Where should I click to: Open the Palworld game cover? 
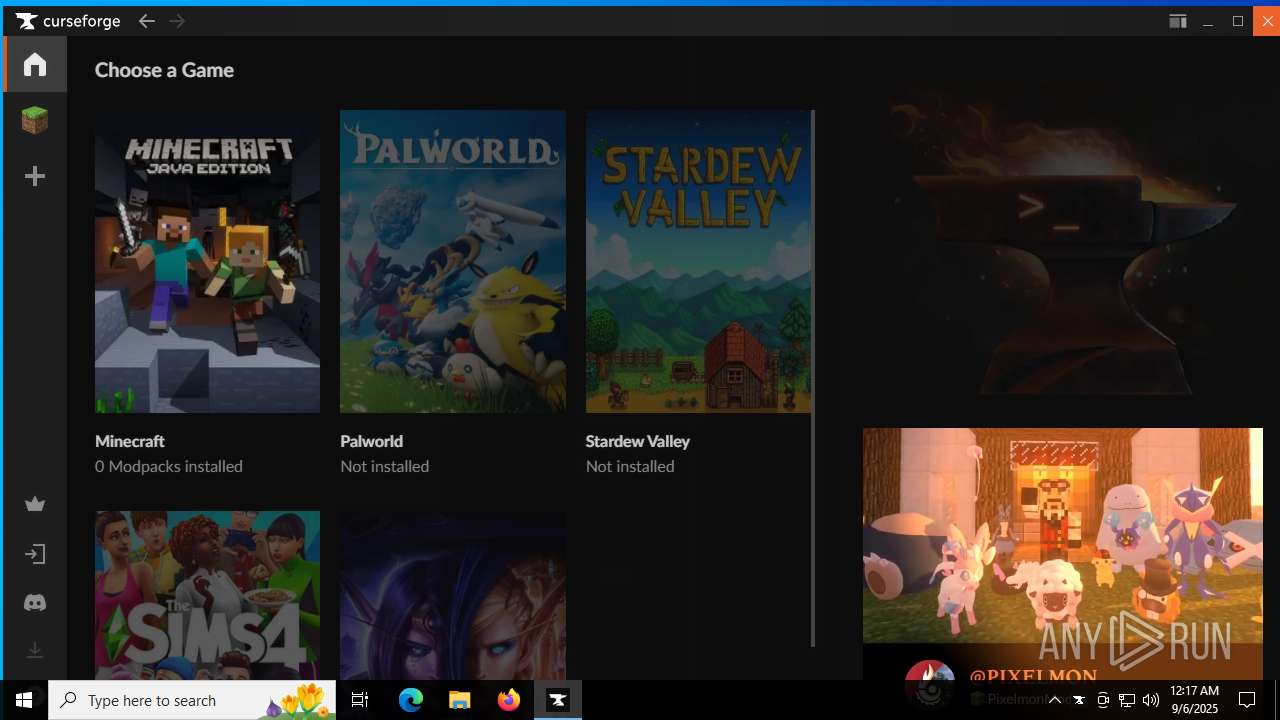(x=453, y=261)
